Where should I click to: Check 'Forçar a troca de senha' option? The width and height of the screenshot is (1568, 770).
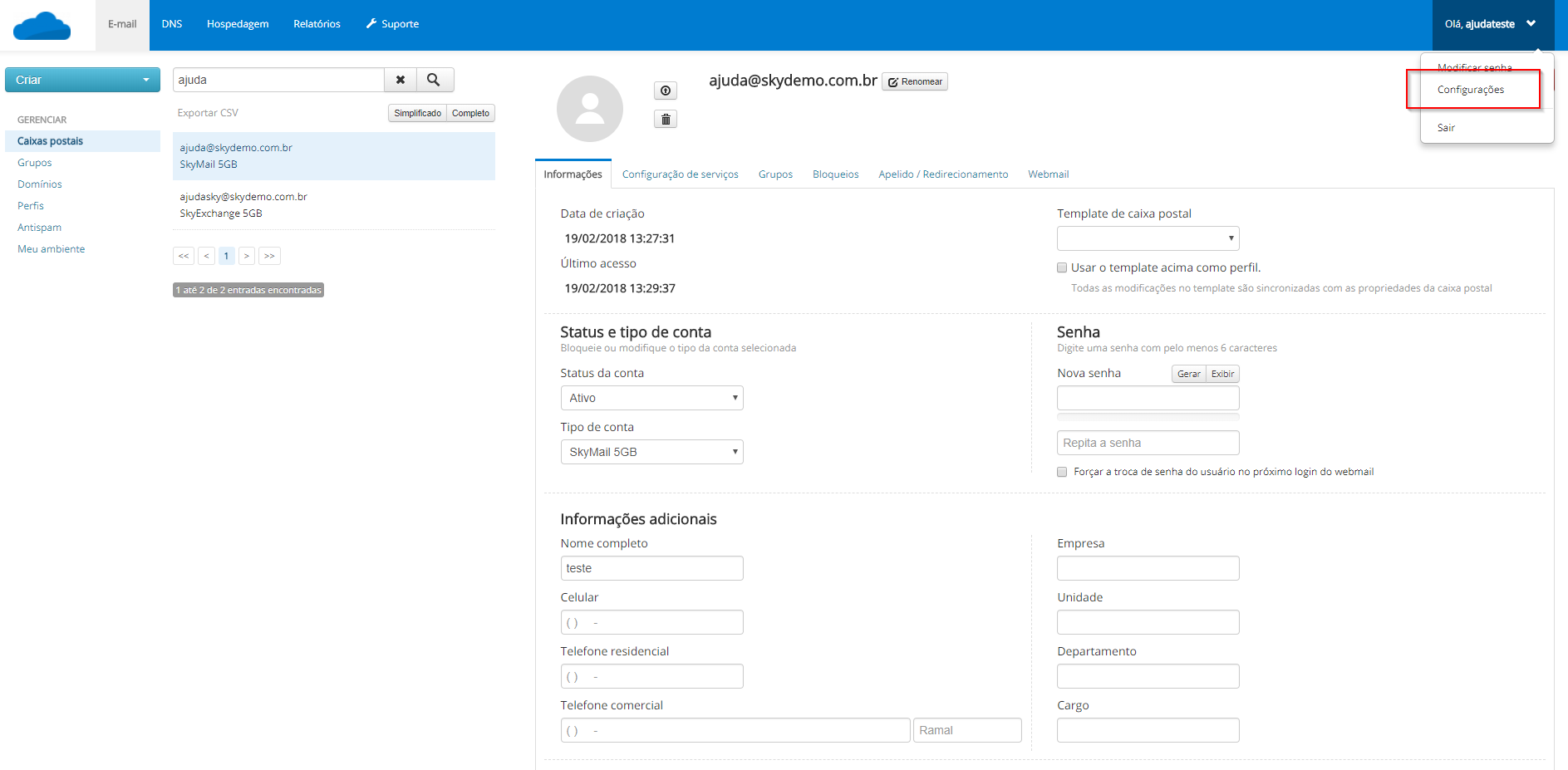(1062, 472)
